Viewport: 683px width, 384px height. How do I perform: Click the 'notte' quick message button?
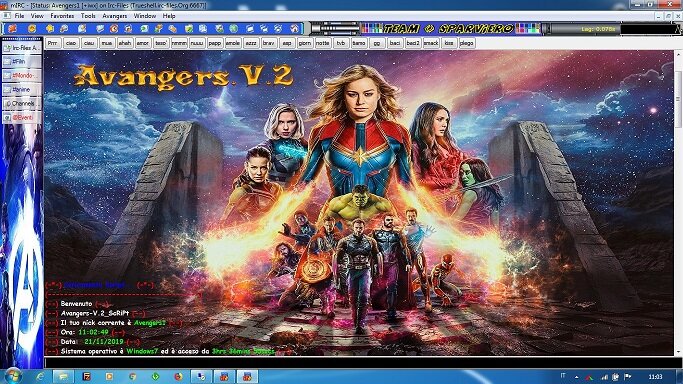[x=322, y=43]
